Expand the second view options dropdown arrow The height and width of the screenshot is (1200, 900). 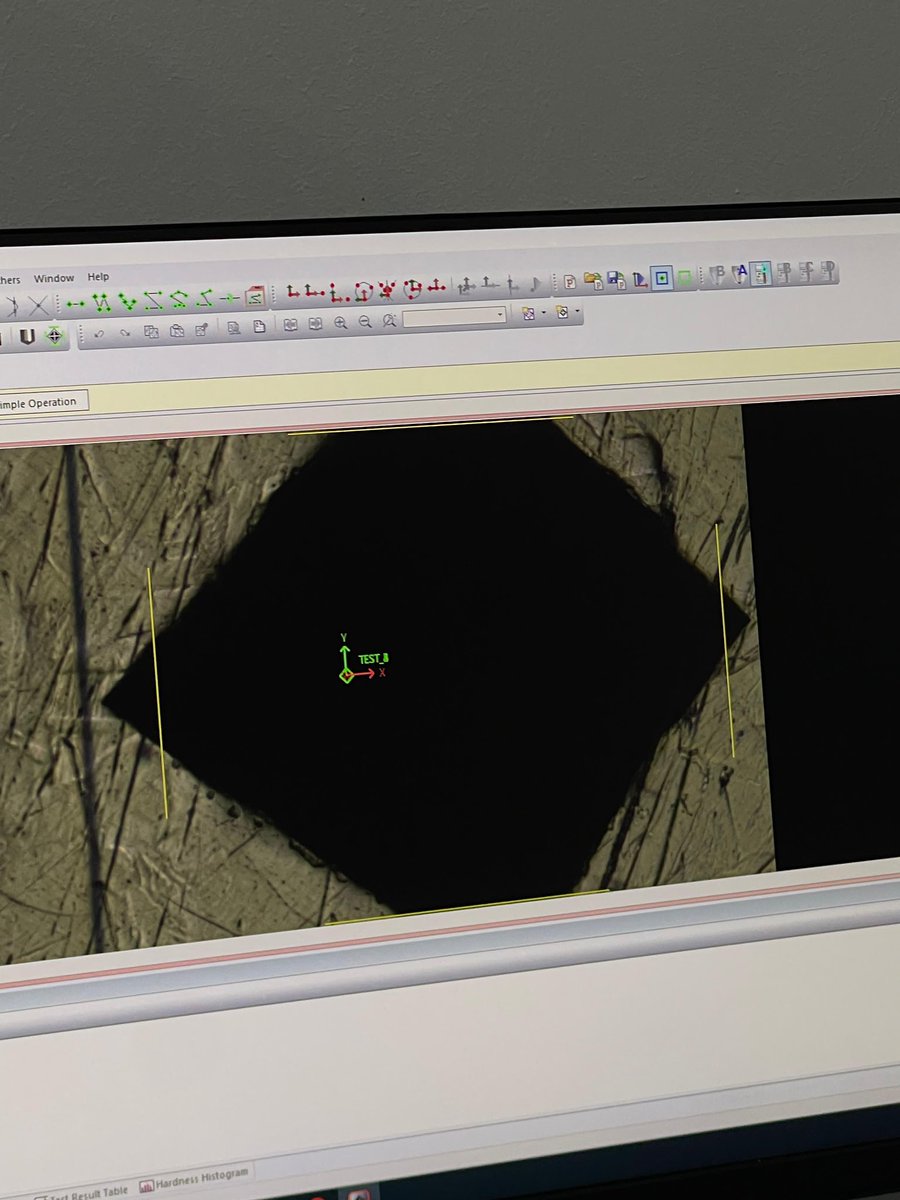pos(578,311)
